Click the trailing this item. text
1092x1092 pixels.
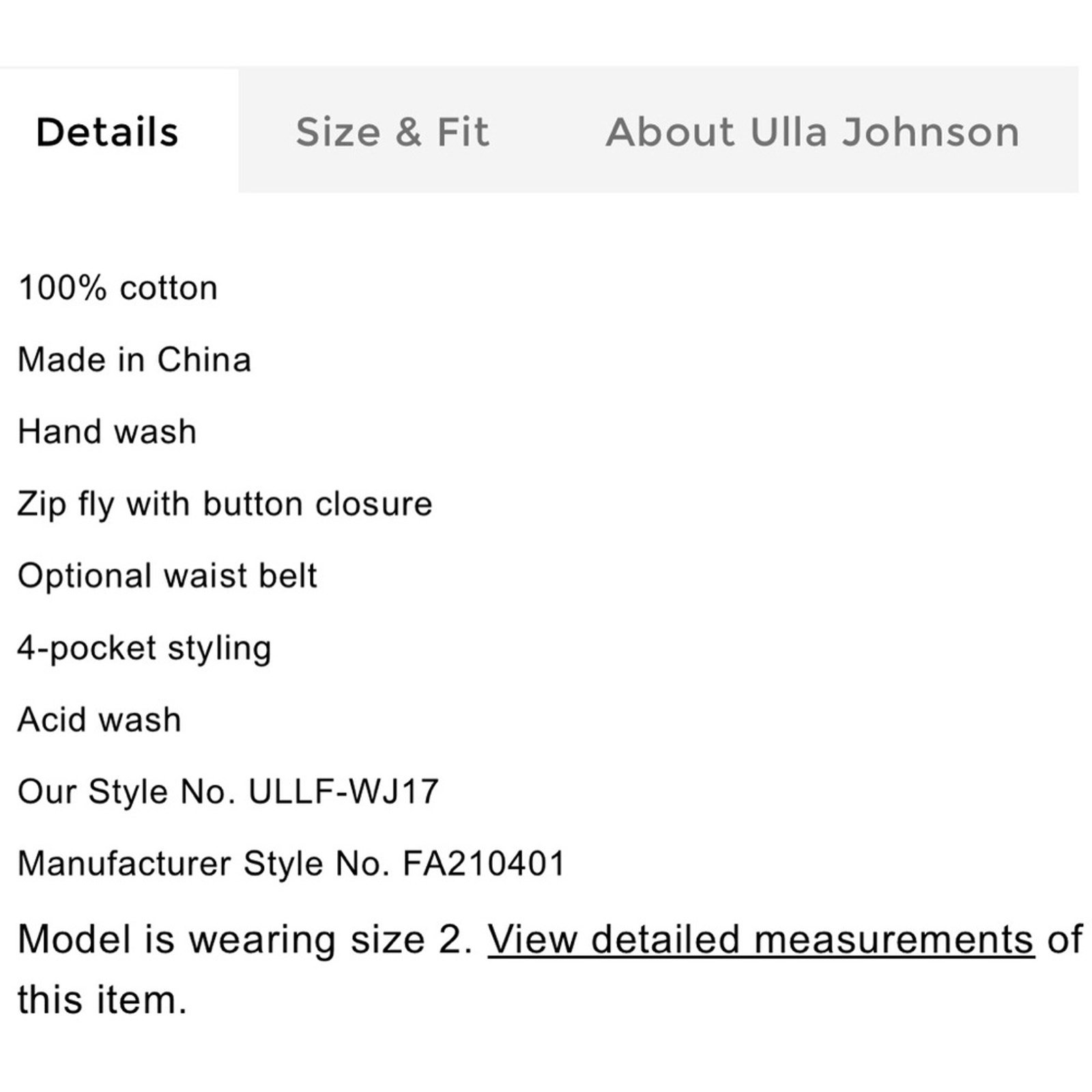tap(102, 1001)
